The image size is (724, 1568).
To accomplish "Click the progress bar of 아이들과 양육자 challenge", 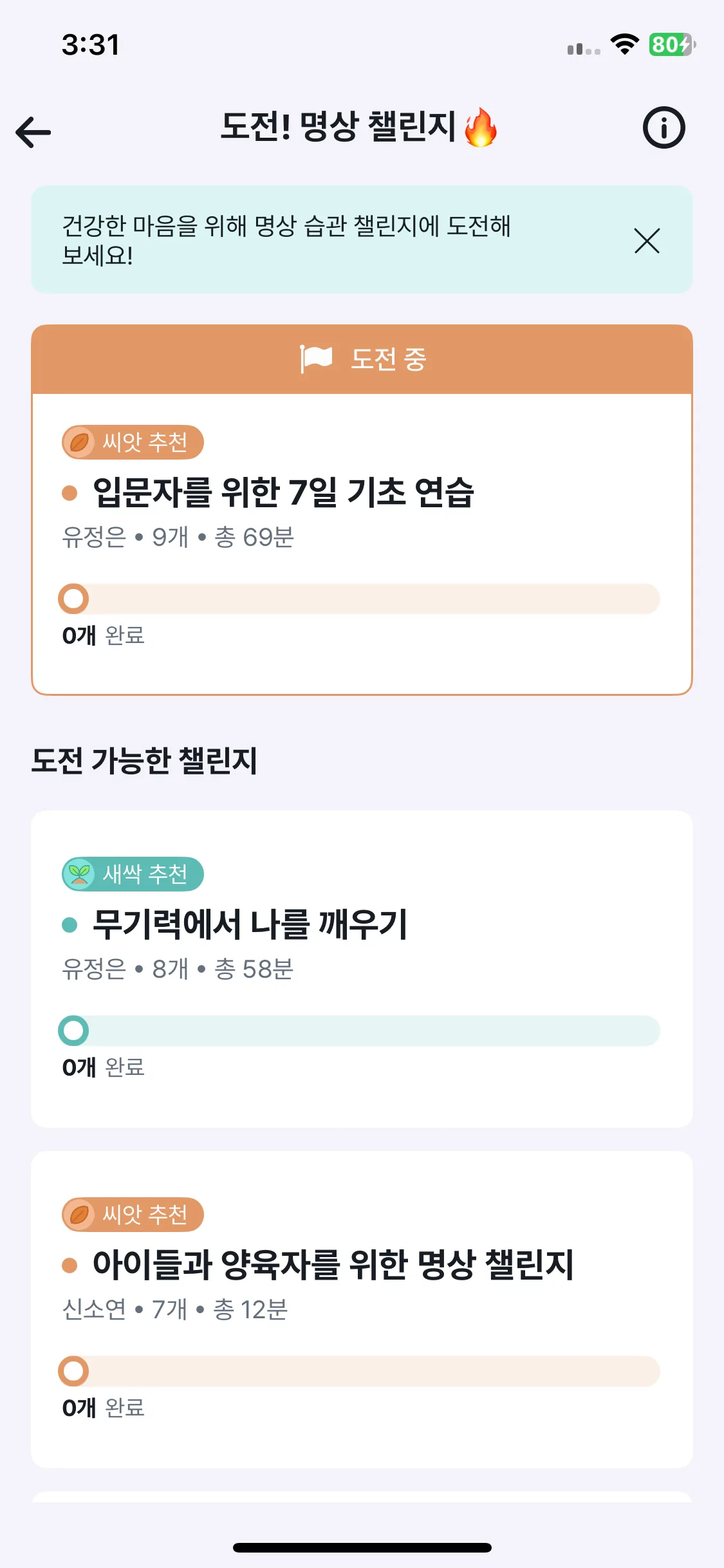I will tap(359, 1371).
